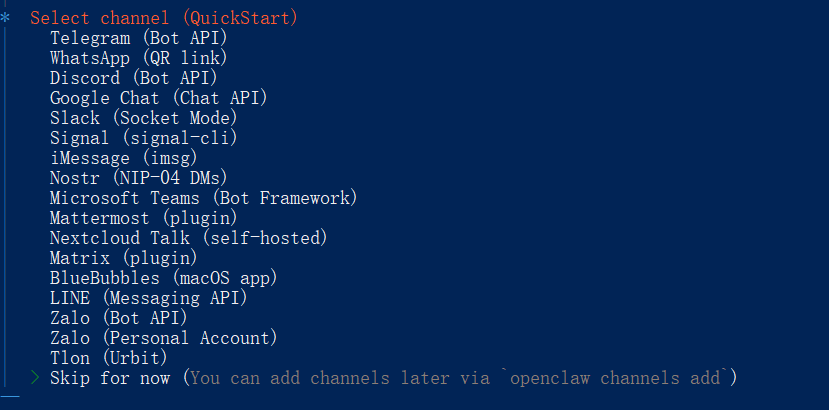Screen dimensions: 829x410
Task: Select LINE (Messaging API) entry
Action: pos(149,298)
